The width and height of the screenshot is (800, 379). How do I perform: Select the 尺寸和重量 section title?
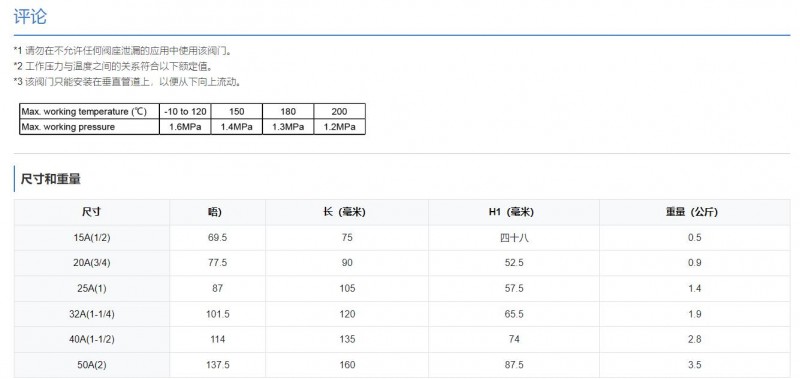[x=51, y=179]
